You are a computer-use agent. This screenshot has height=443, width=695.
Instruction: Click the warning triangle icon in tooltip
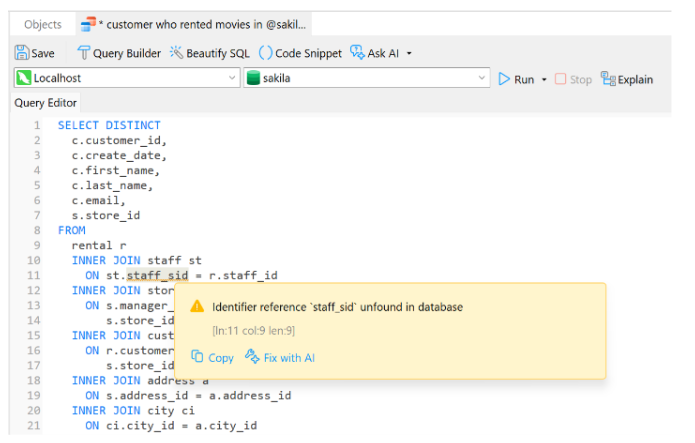click(197, 307)
